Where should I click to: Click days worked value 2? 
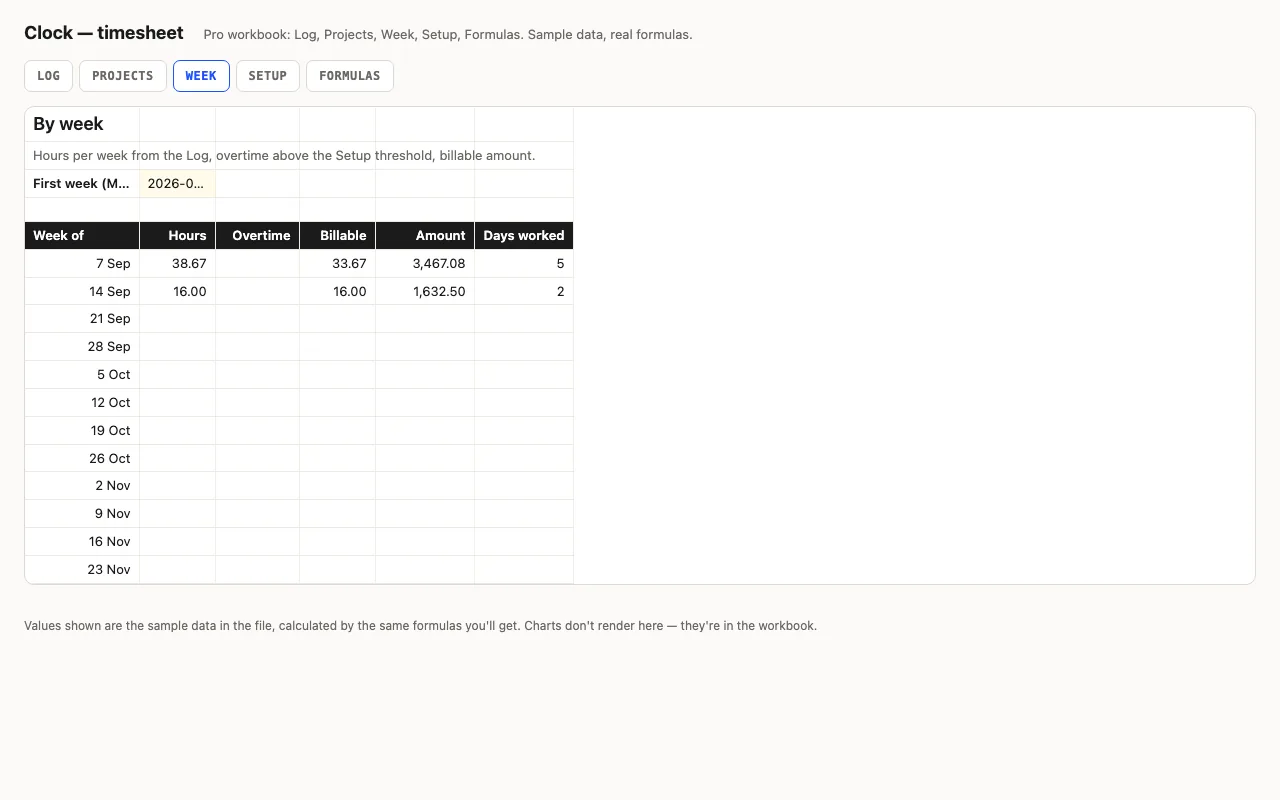pos(524,292)
